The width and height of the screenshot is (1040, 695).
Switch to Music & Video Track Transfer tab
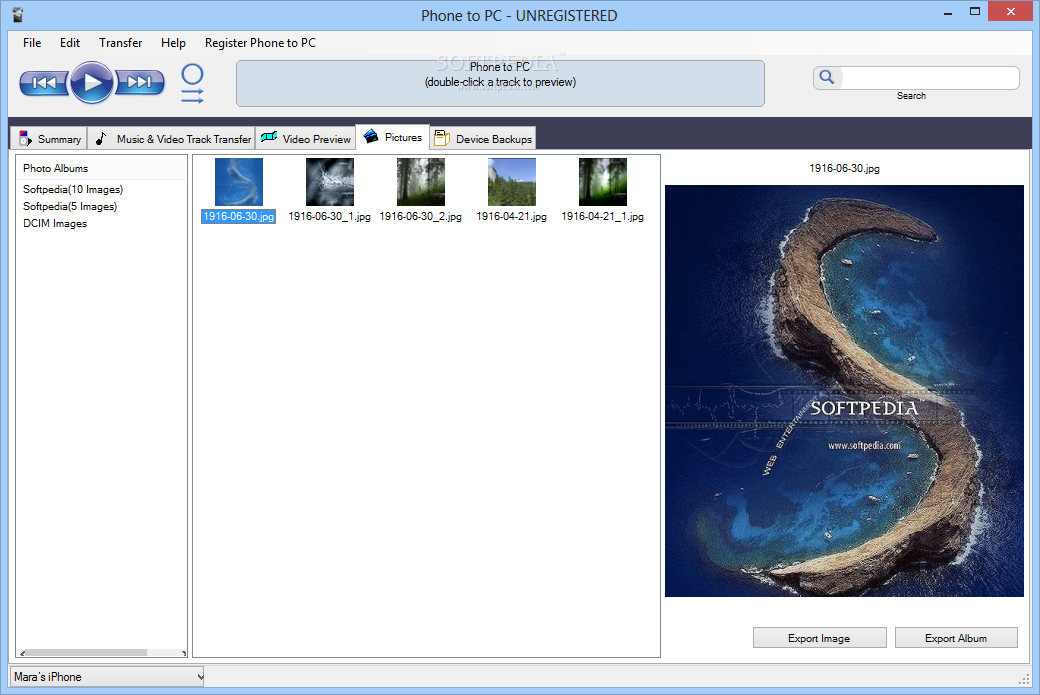pyautogui.click(x=172, y=139)
